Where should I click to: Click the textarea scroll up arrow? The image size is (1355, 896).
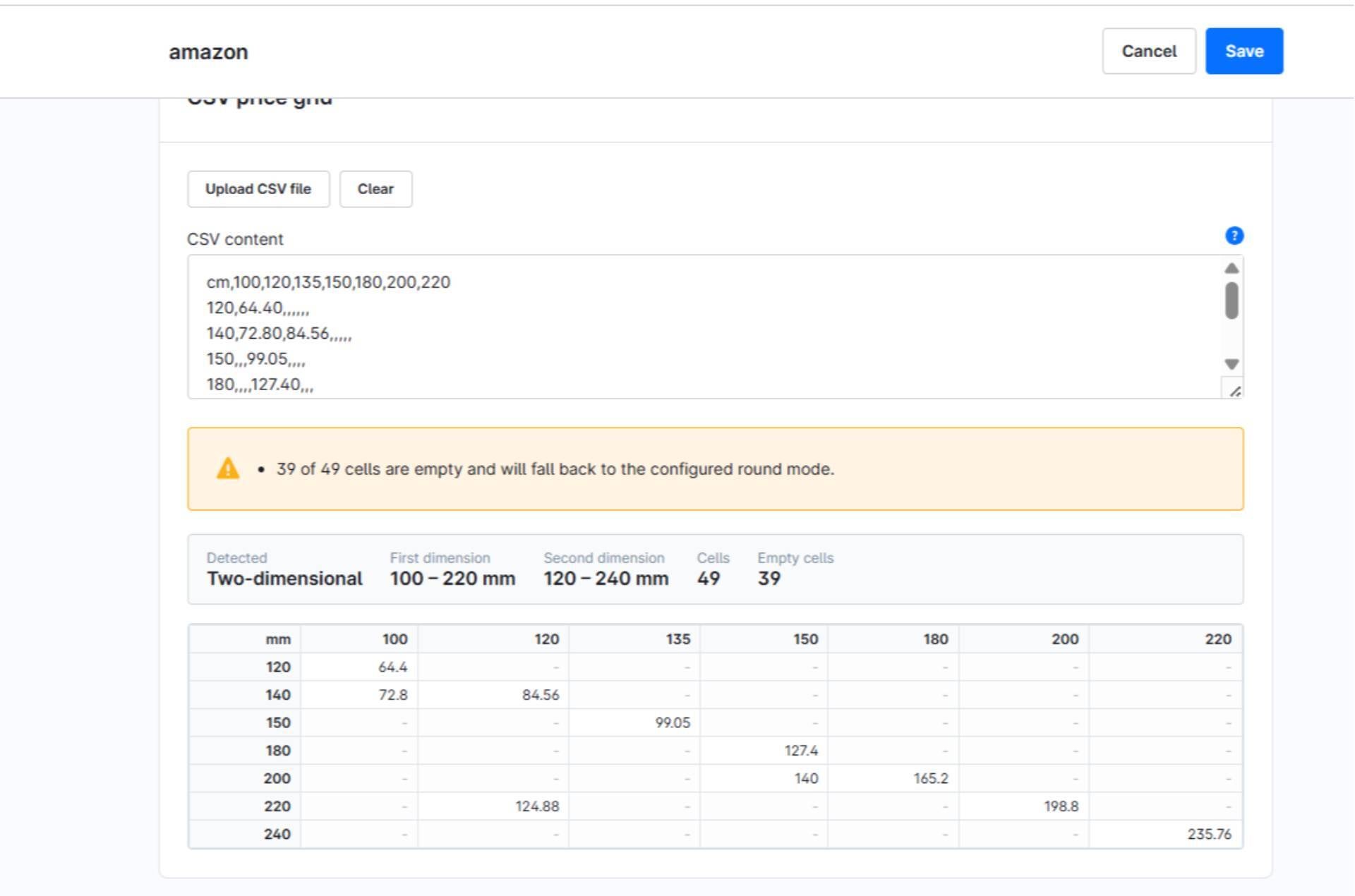[x=1231, y=268]
